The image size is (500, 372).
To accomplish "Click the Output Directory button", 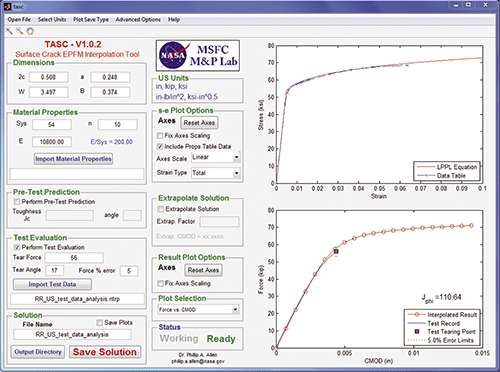I will (38, 352).
